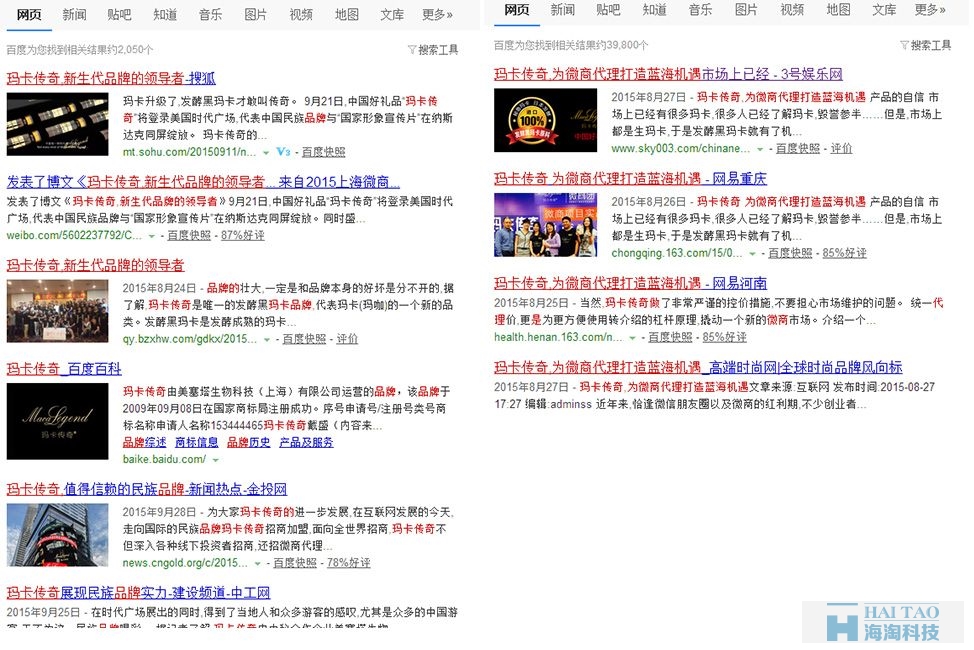Expand the dropdown arrow after mt.sohu.com URL
The height and width of the screenshot is (650, 974).
pyautogui.click(x=266, y=152)
